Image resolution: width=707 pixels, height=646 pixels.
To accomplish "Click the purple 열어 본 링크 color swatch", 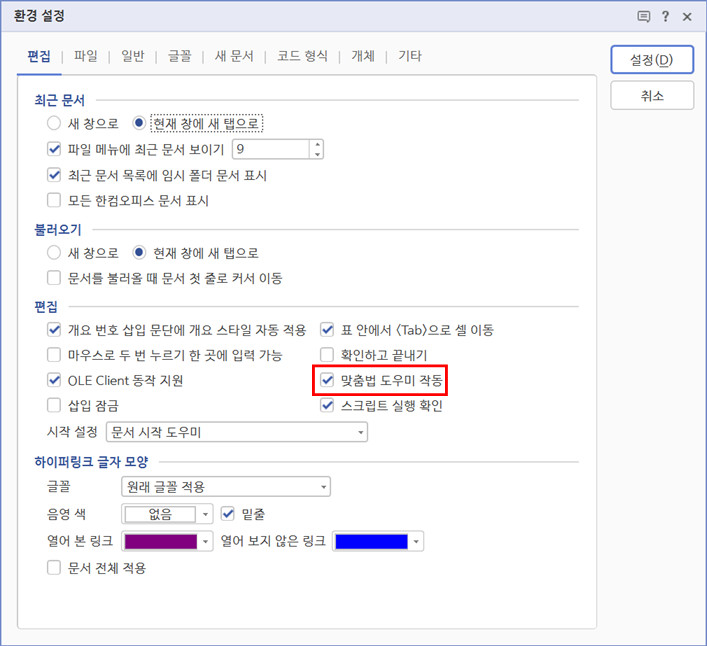I will pos(161,541).
